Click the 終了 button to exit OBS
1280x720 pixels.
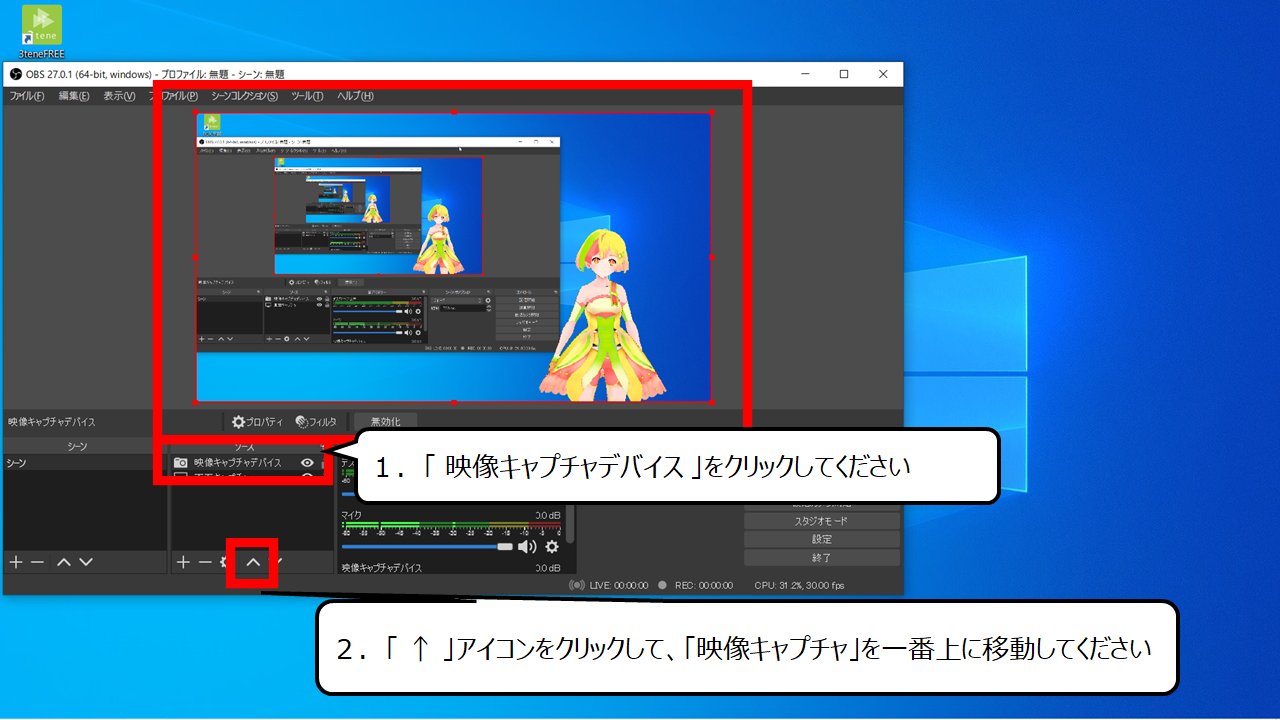(x=822, y=557)
